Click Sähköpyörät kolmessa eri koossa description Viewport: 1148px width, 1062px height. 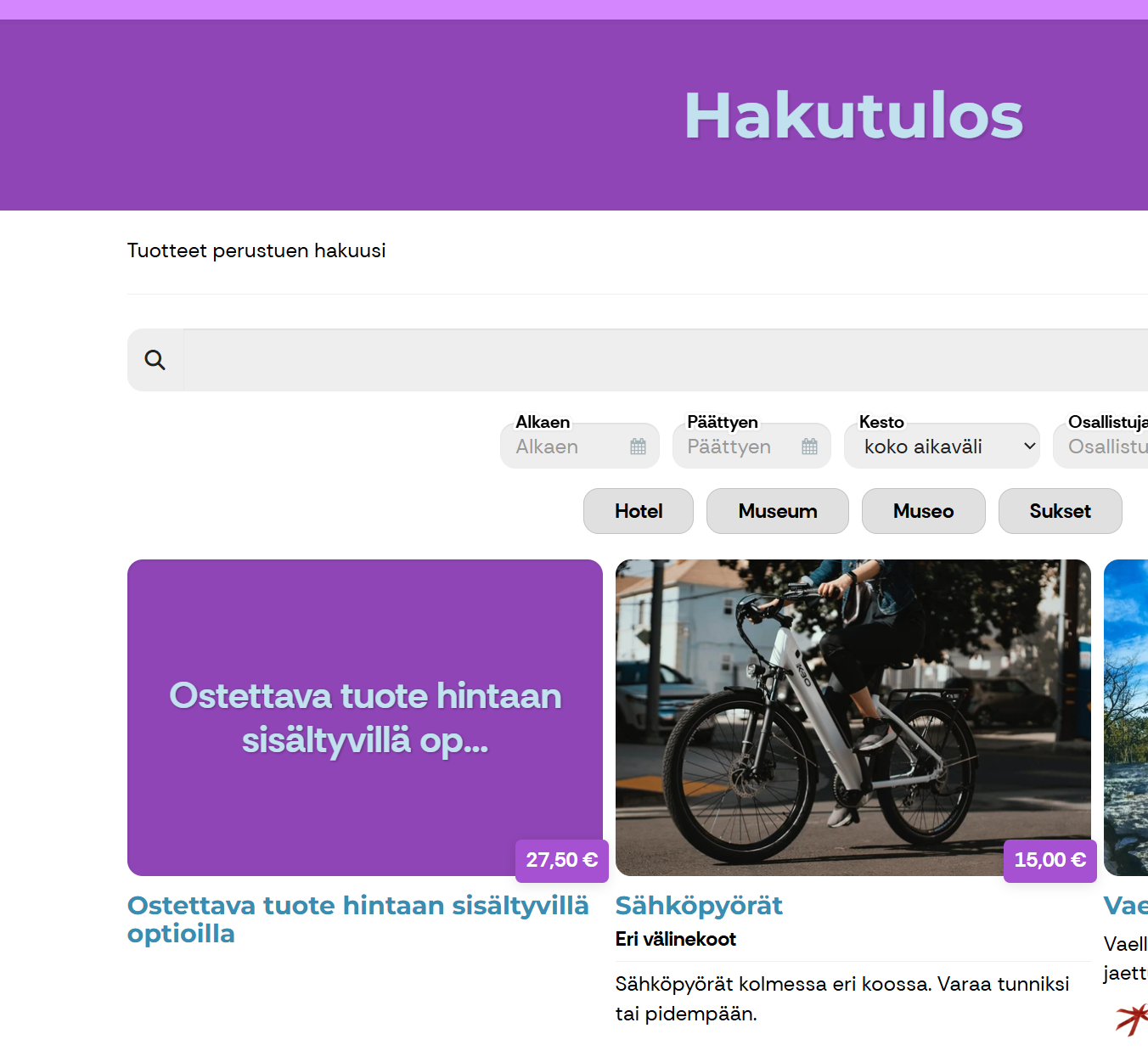842,998
